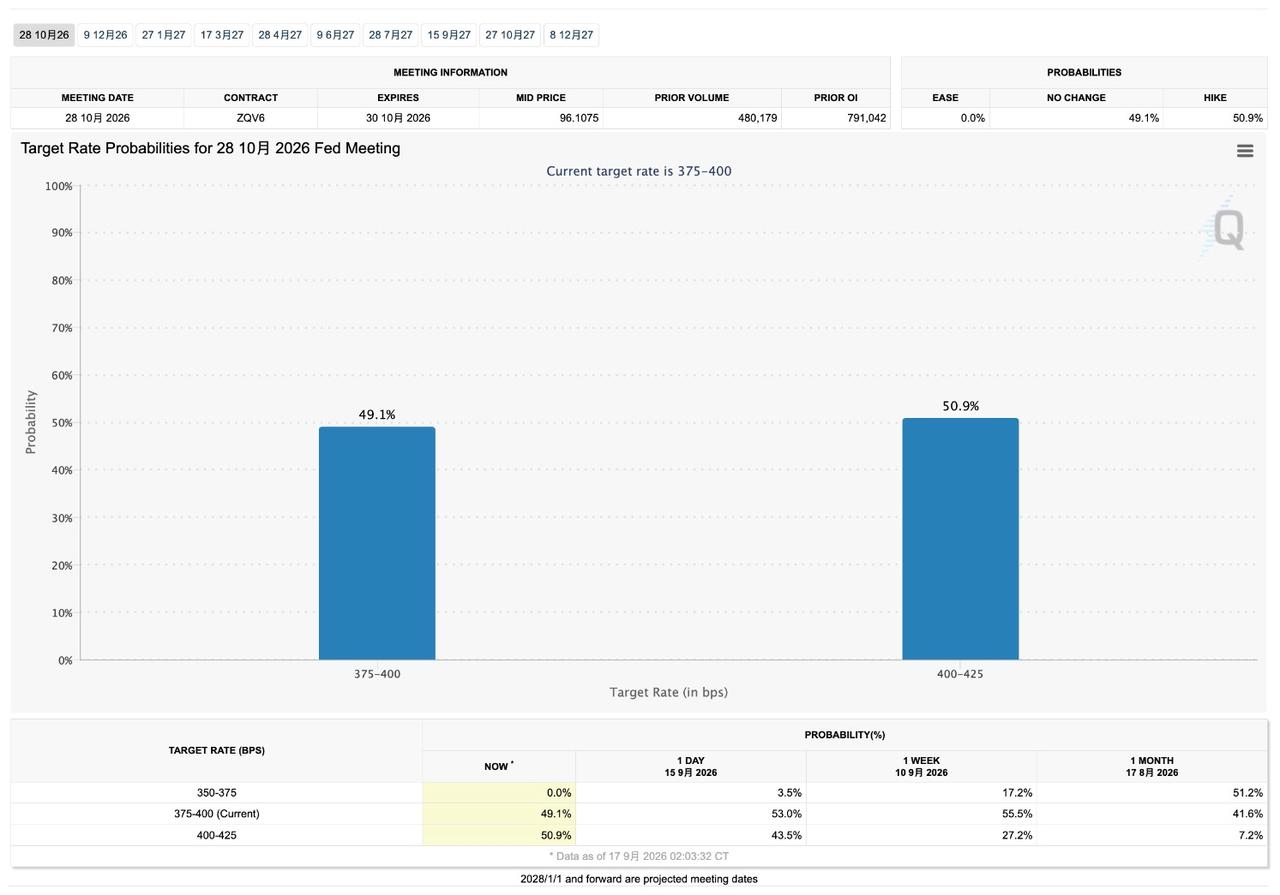
Task: Click the 400-425 probability bar
Action: point(960,539)
